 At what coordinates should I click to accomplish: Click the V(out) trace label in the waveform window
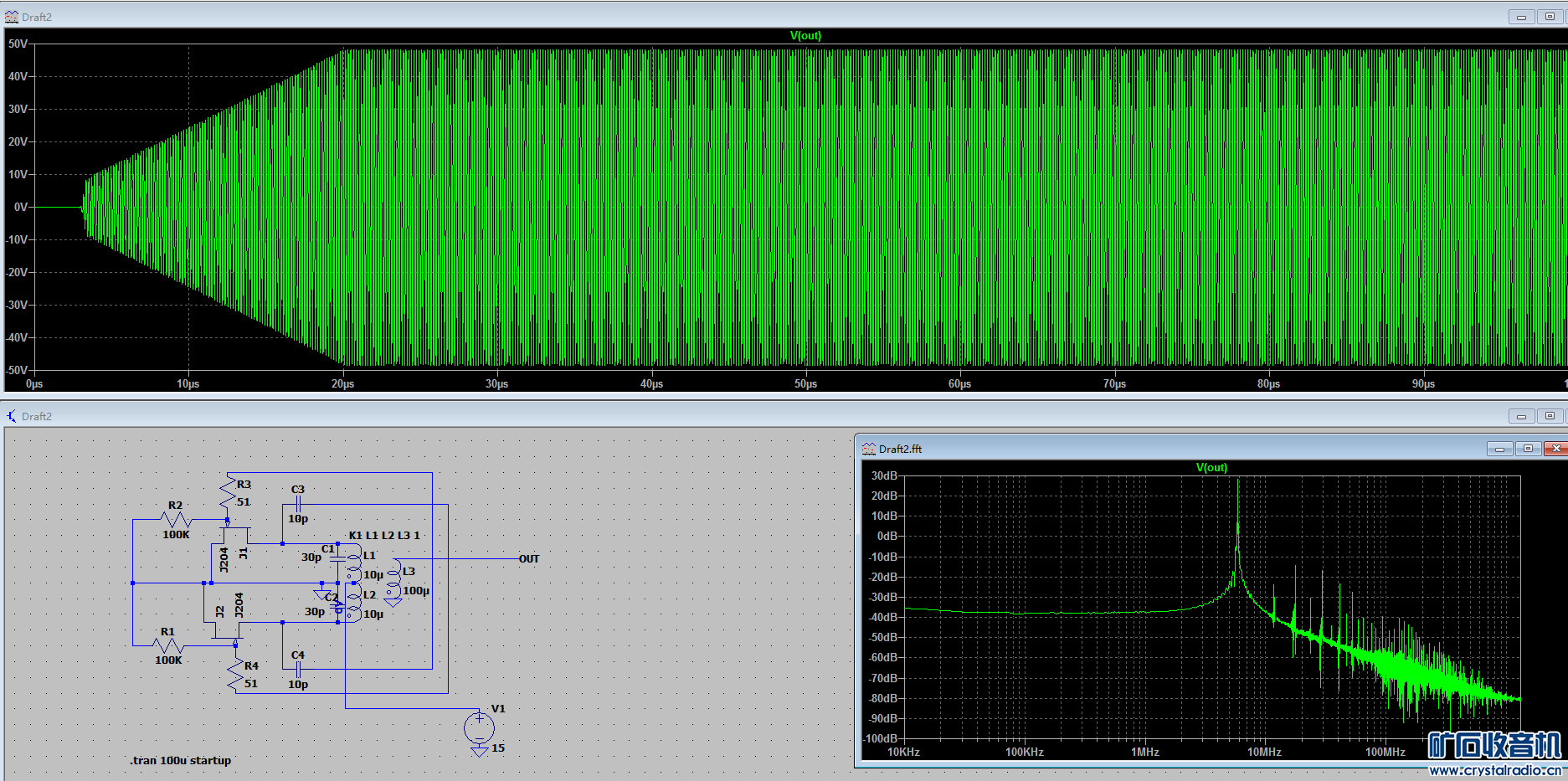point(805,35)
